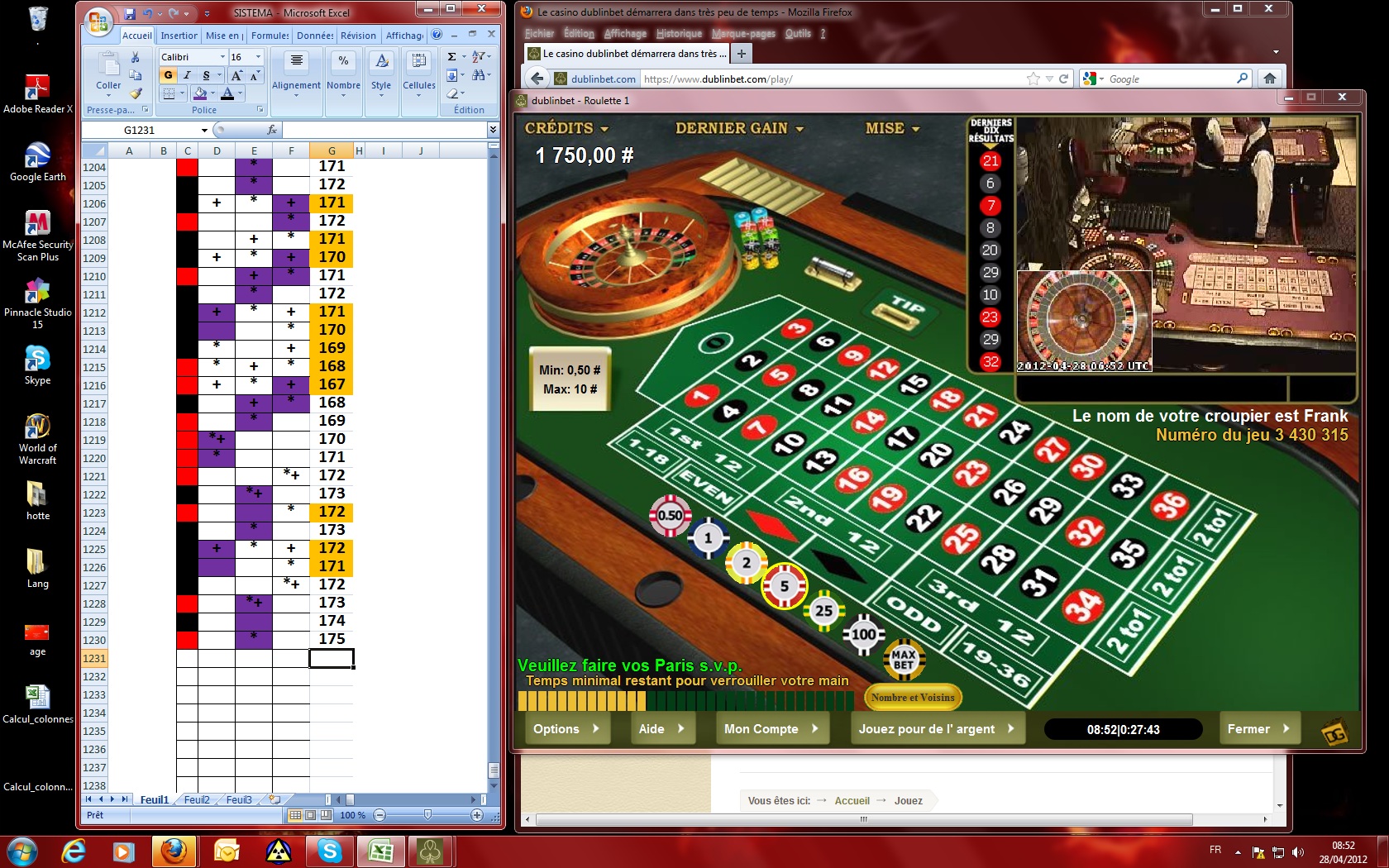
Task: Toggle italic (I) formatting
Action: [188, 75]
